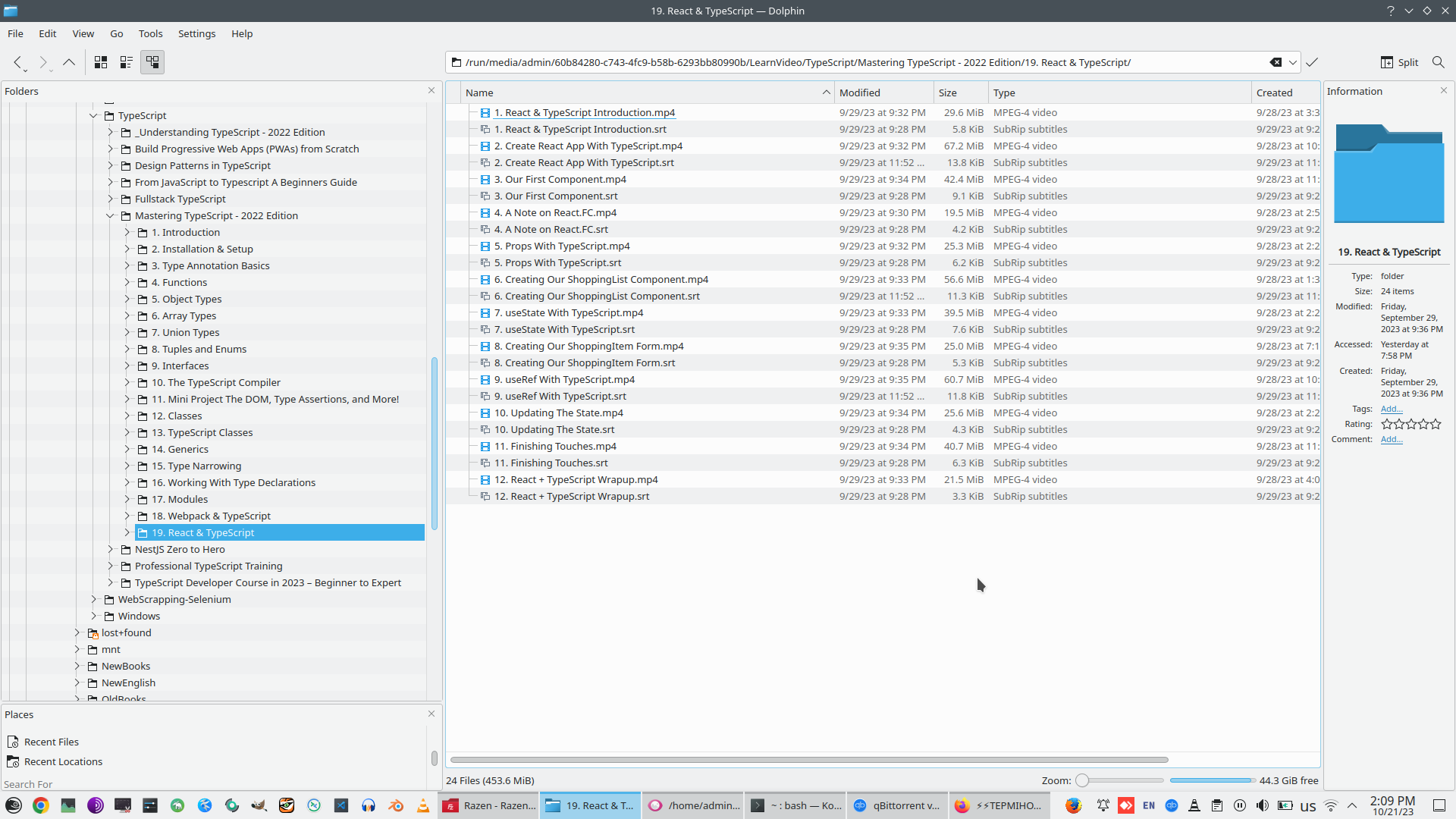Activate Details view mode button
This screenshot has height=819, width=1456.
click(x=152, y=62)
